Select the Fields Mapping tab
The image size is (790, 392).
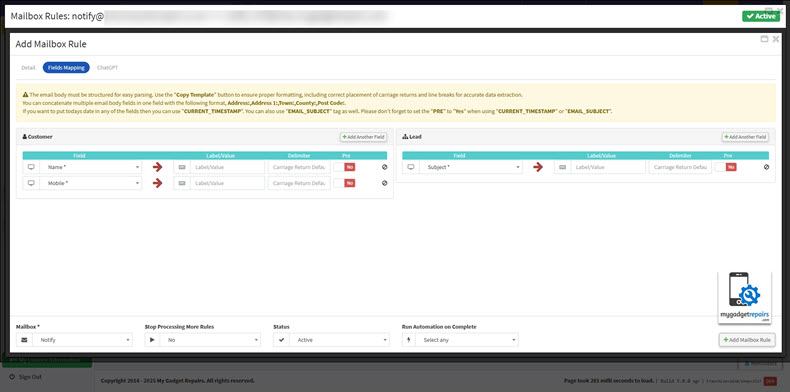(66, 68)
